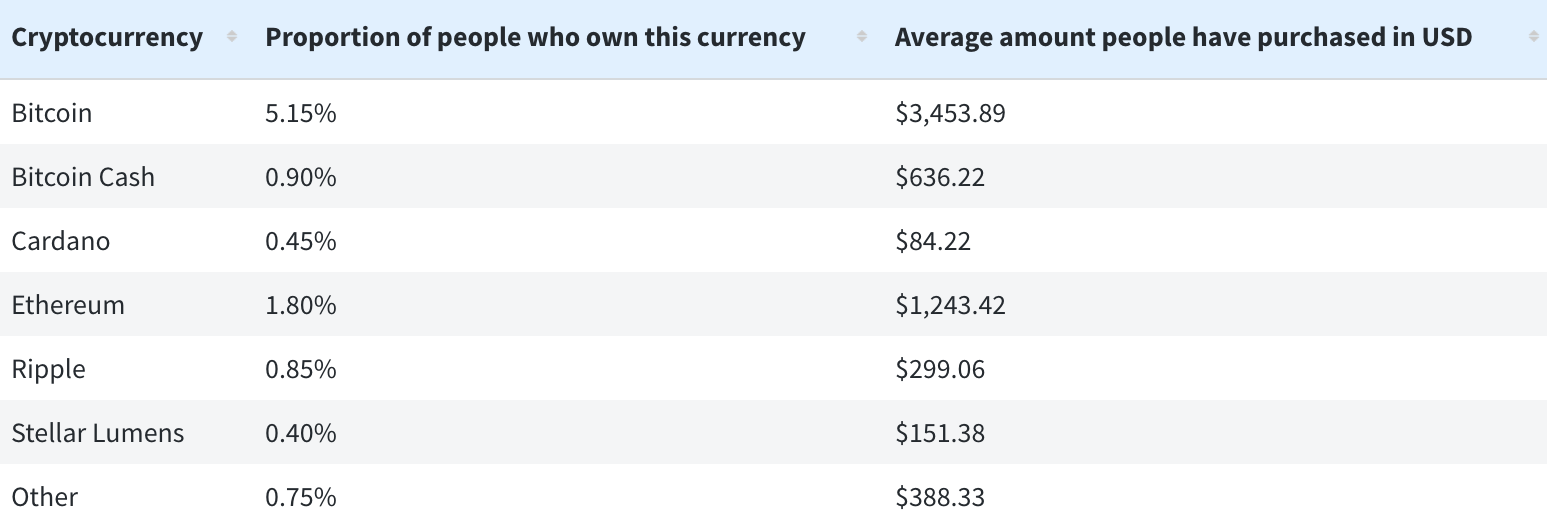Click Bitcoin's 5.15% ownership value

[x=301, y=113]
